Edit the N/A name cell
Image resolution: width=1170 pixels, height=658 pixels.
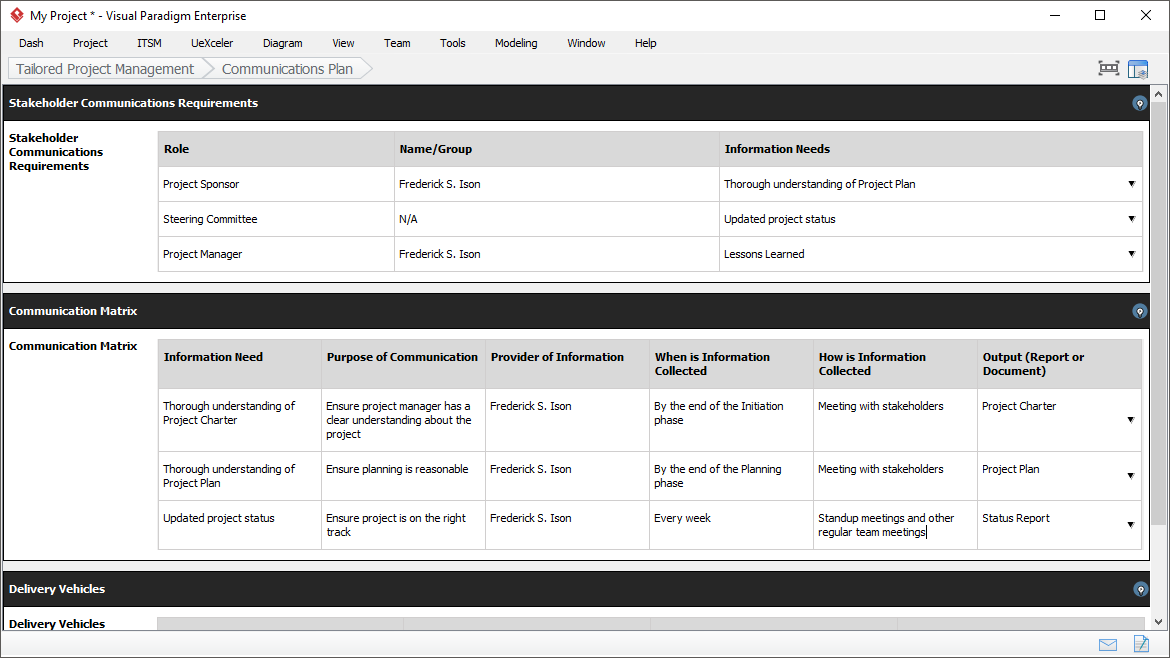(x=557, y=219)
